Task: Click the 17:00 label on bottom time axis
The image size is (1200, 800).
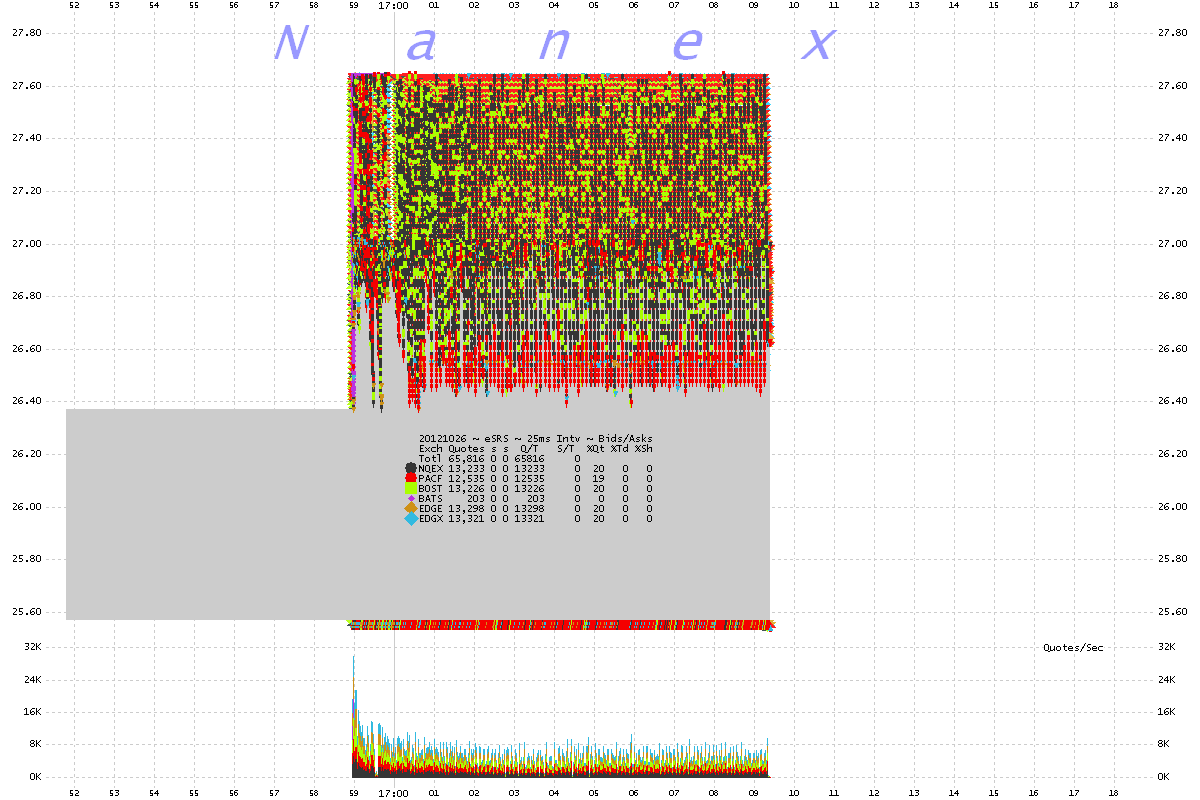Action: tap(393, 793)
